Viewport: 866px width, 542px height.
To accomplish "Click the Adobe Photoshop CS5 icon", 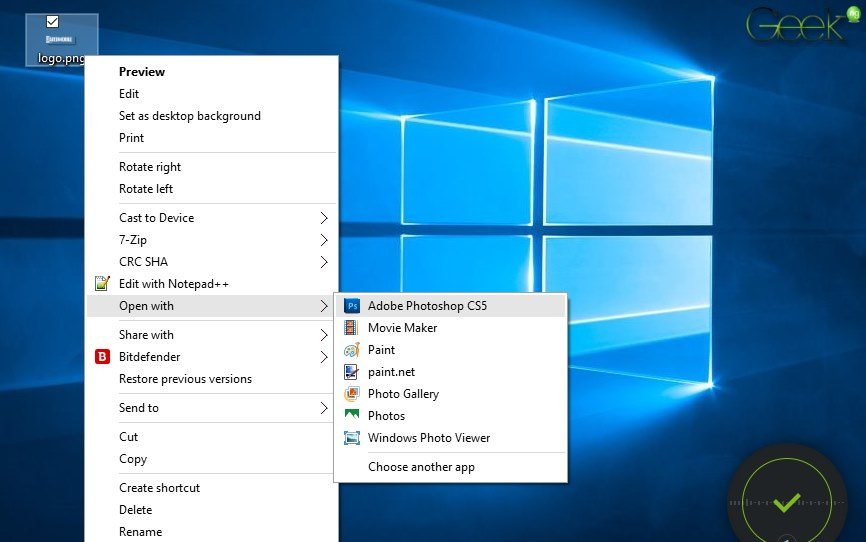I will pyautogui.click(x=352, y=306).
